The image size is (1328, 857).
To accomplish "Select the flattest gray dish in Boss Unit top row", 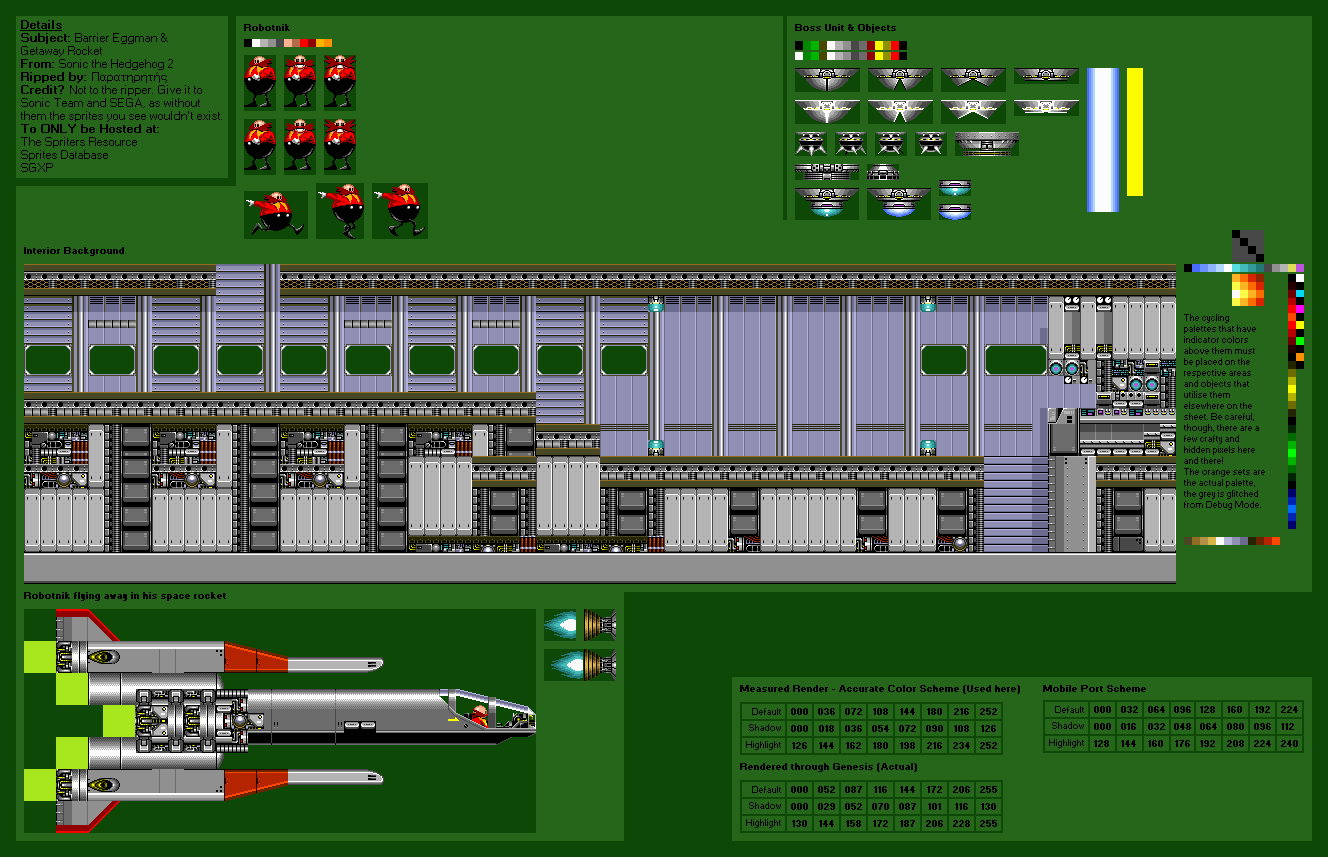I will point(1046,76).
